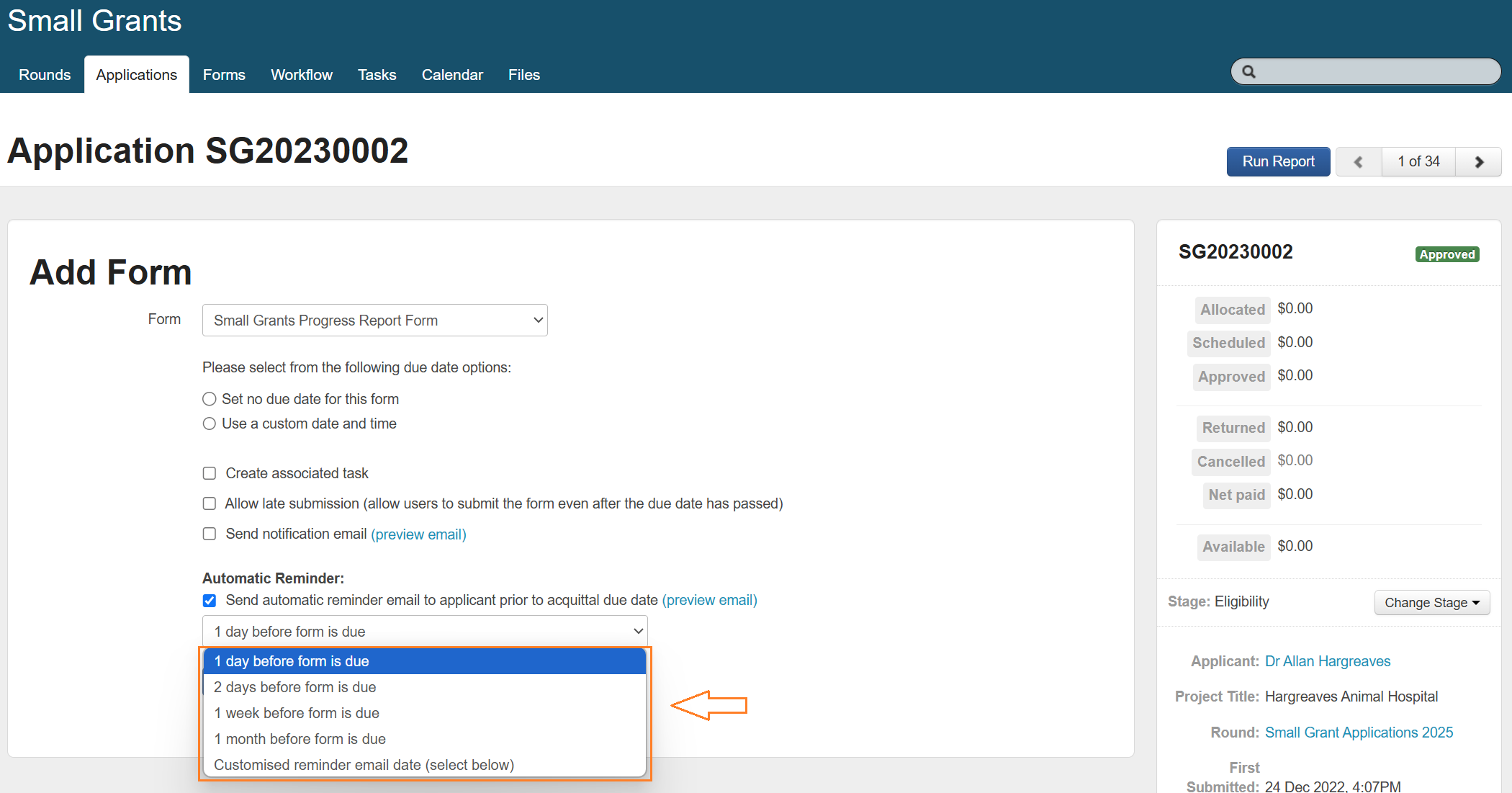Go to next application arrow
The image size is (1512, 793).
1479,162
